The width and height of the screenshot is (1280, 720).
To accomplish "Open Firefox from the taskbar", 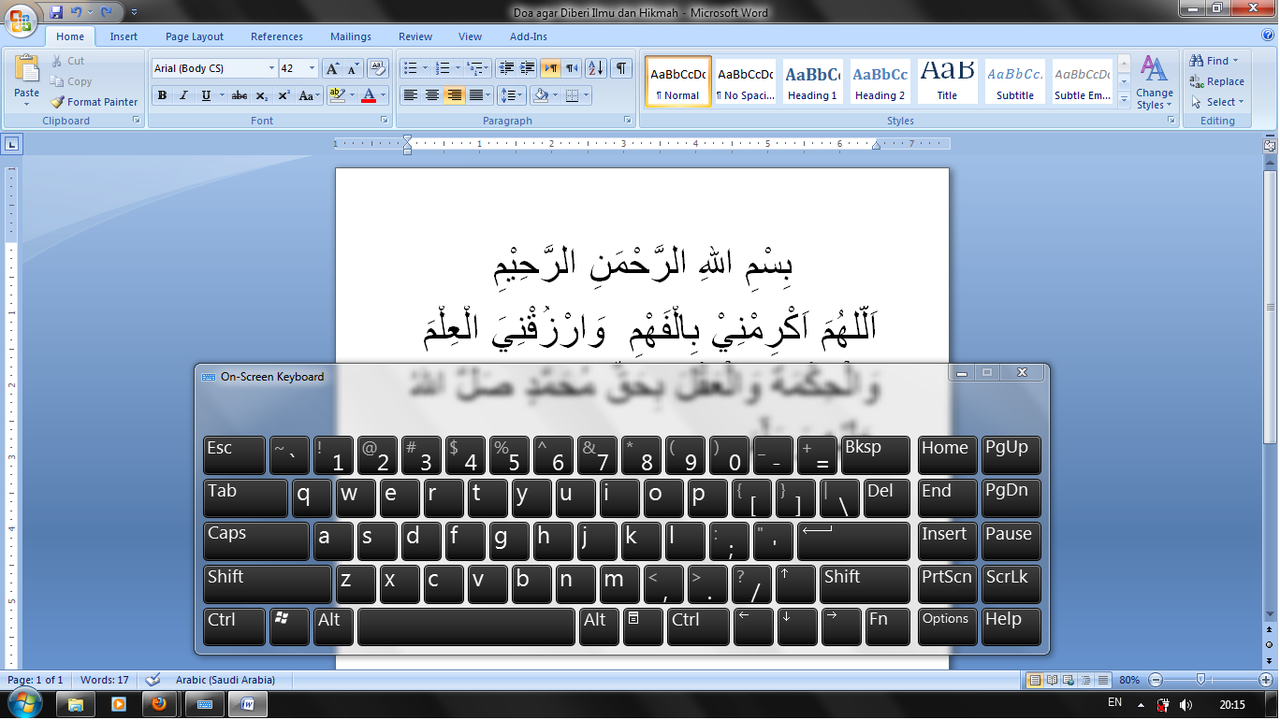I will click(159, 704).
